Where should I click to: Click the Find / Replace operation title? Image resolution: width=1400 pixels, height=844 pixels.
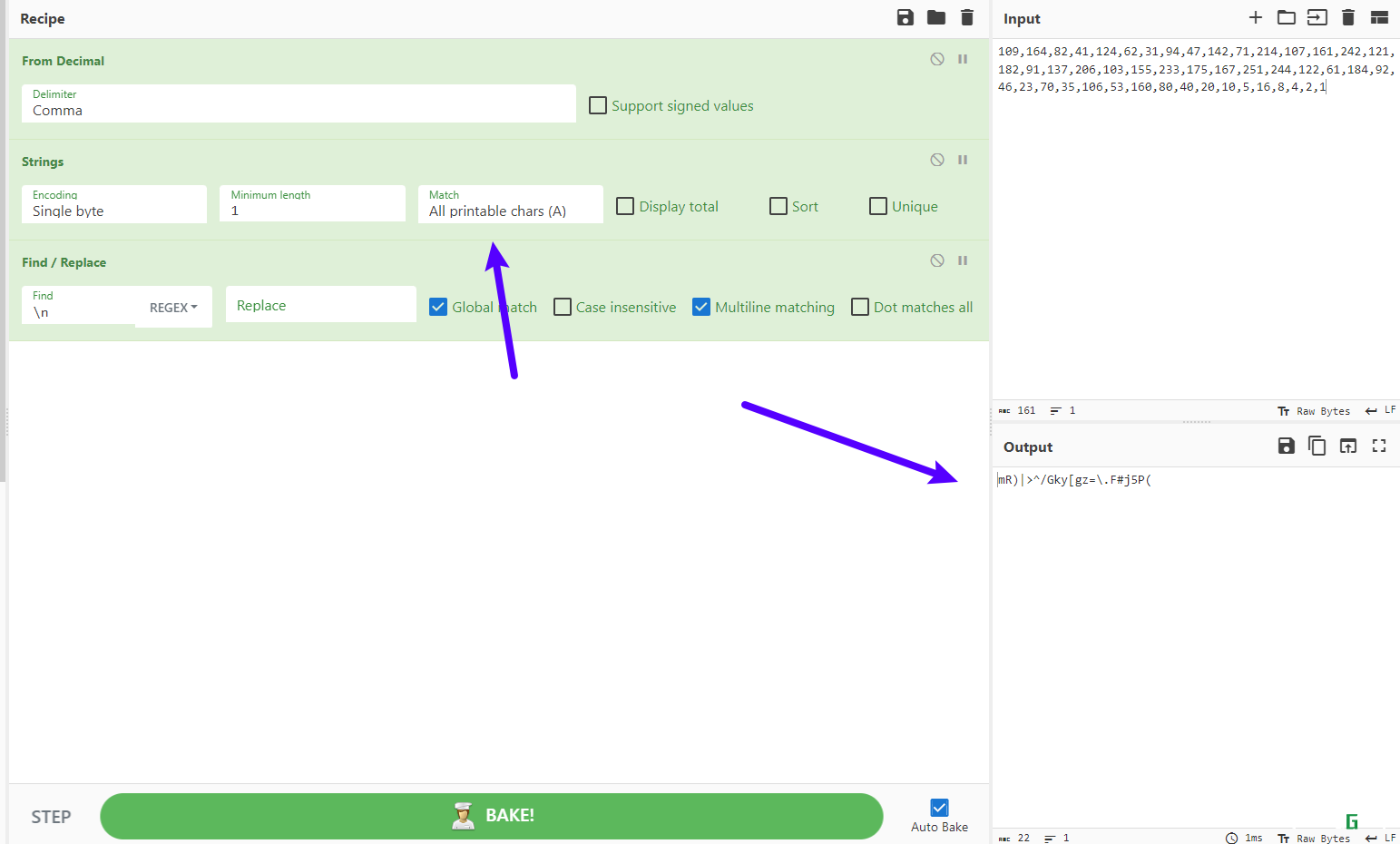pos(64,262)
